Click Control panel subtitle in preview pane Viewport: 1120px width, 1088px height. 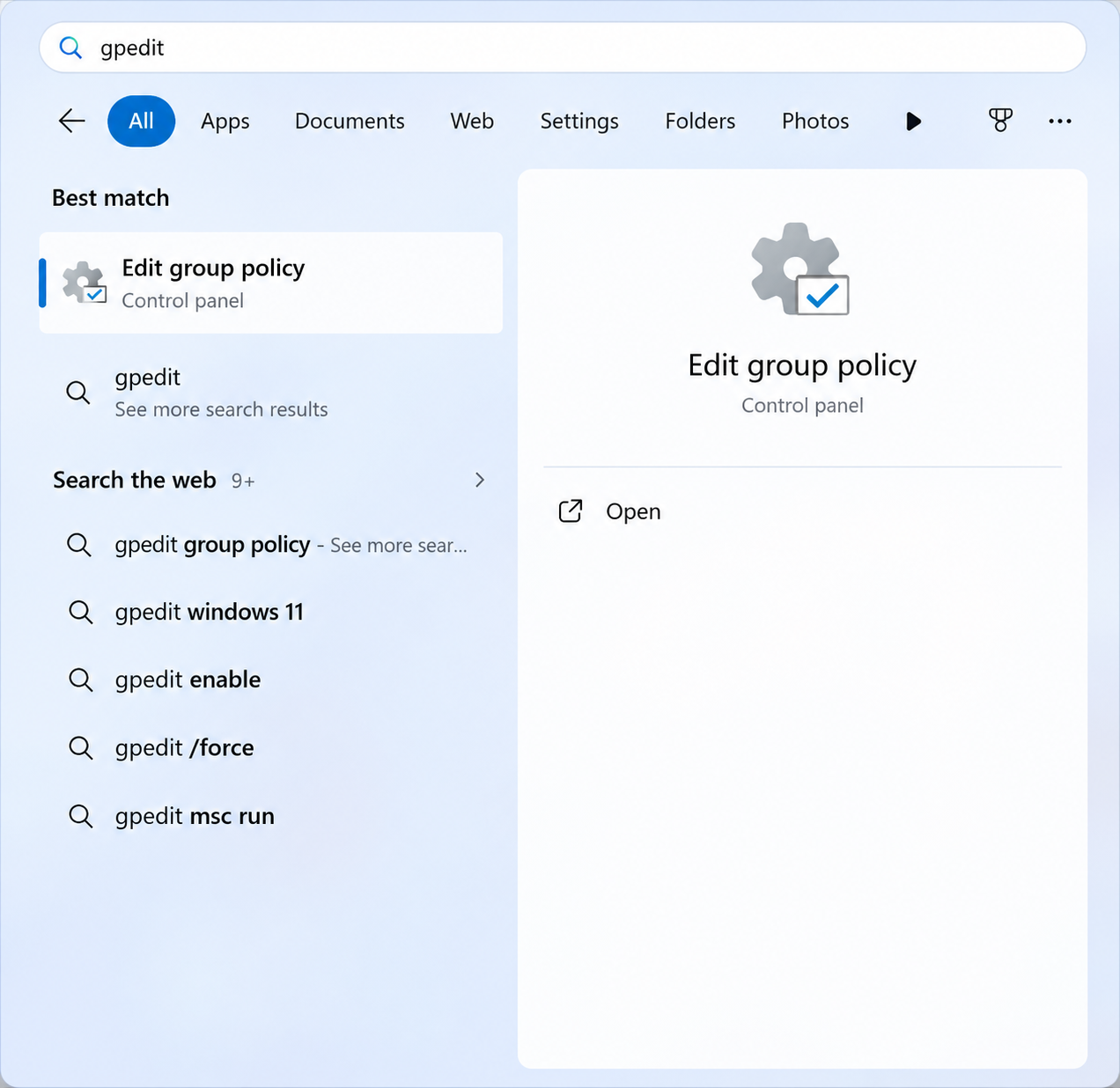[802, 406]
